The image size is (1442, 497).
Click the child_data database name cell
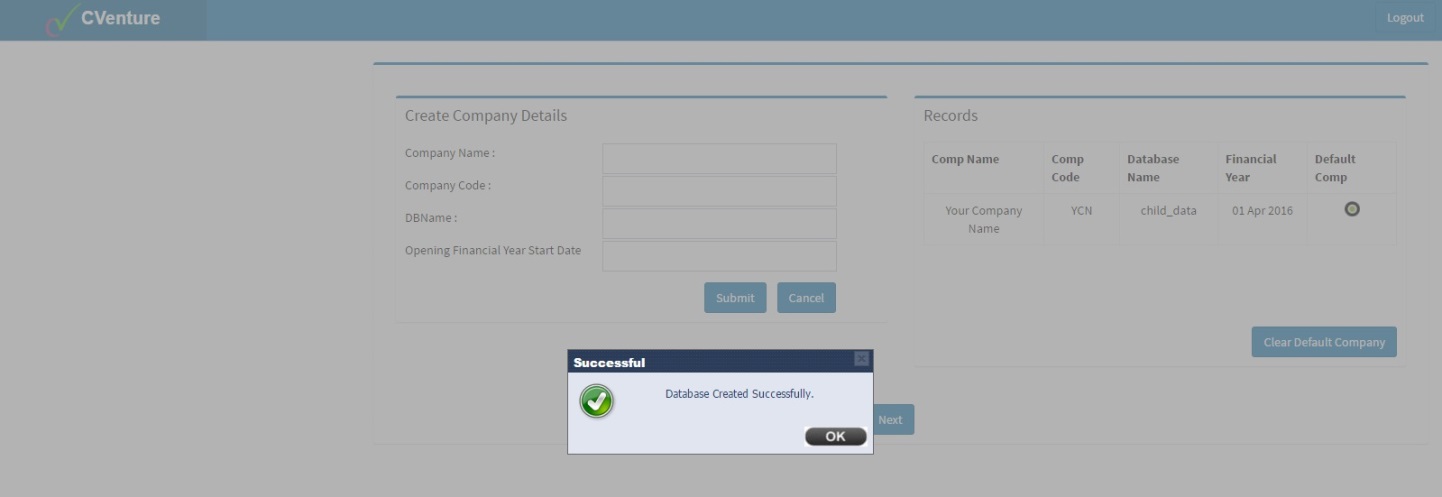click(1168, 211)
